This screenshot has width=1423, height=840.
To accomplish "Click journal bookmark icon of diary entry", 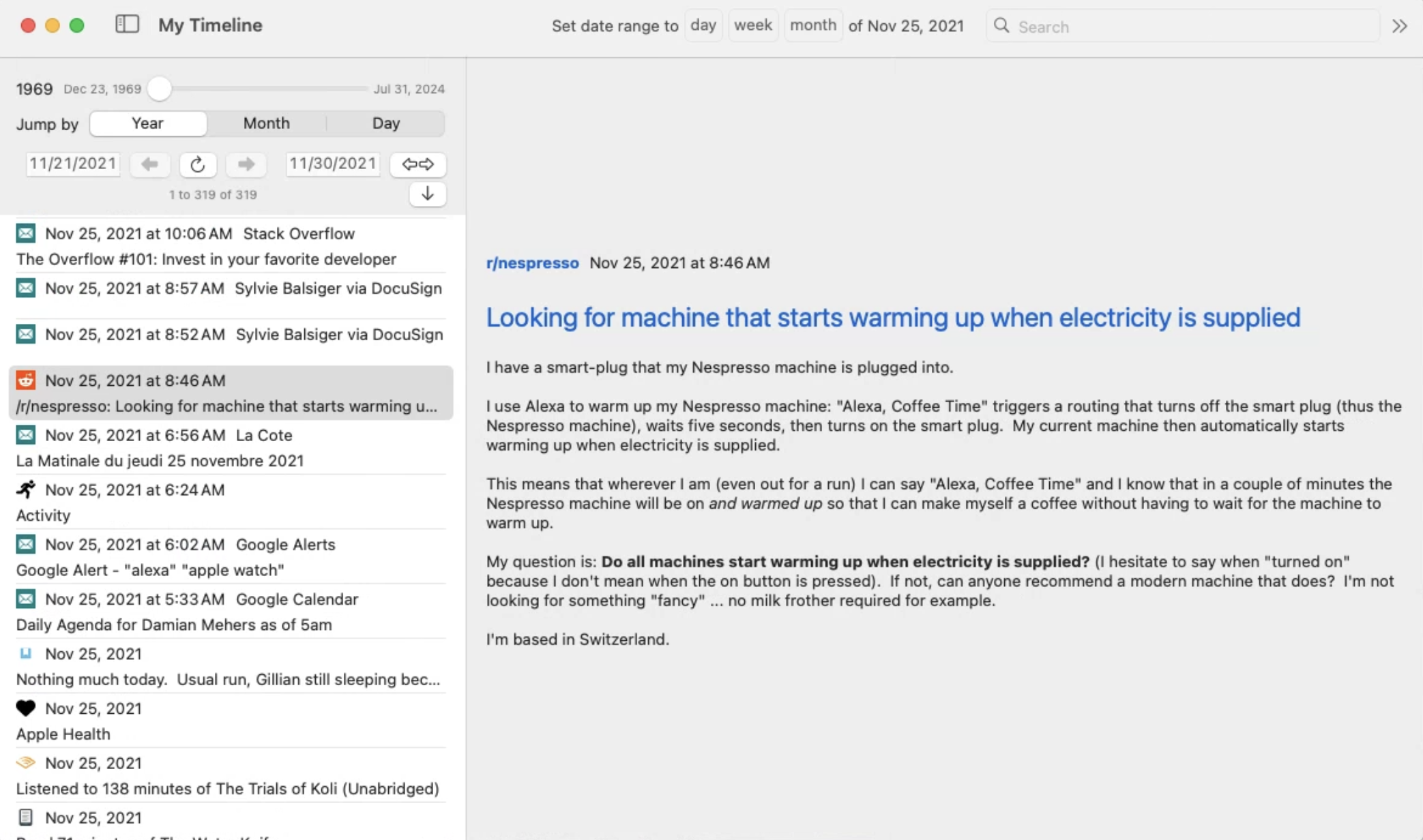I will 26,653.
